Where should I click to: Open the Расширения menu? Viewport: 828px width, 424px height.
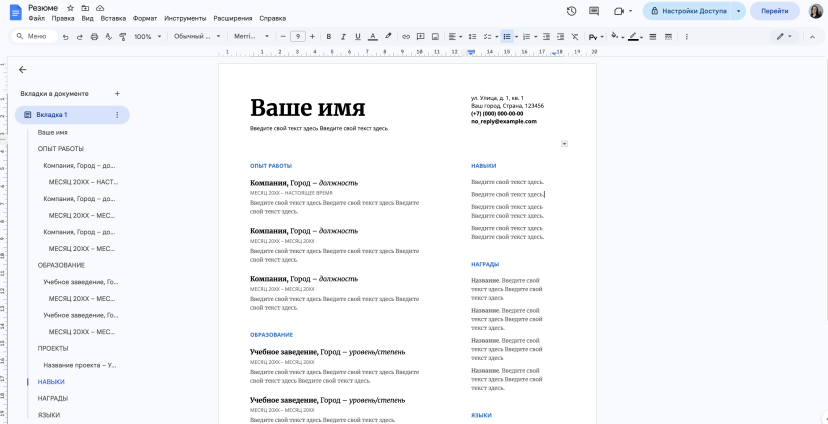pyautogui.click(x=232, y=18)
